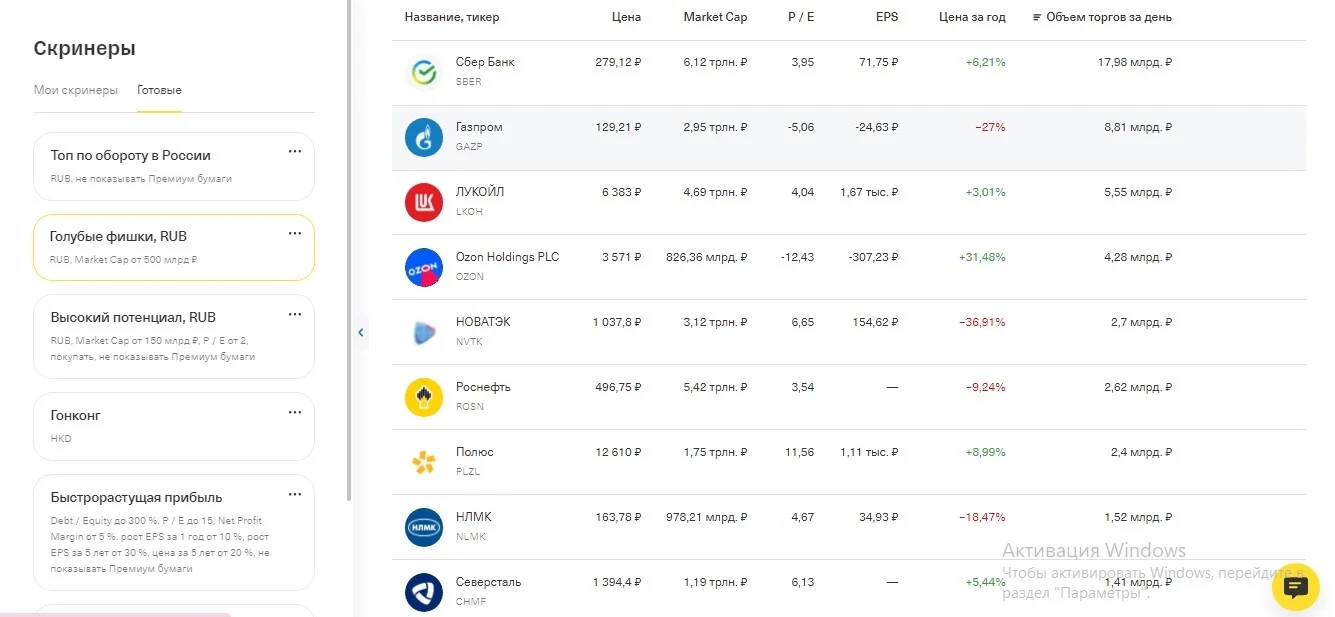The height and width of the screenshot is (617, 1335).
Task: Open the Sber Bank logo icon
Action: [x=424, y=72]
